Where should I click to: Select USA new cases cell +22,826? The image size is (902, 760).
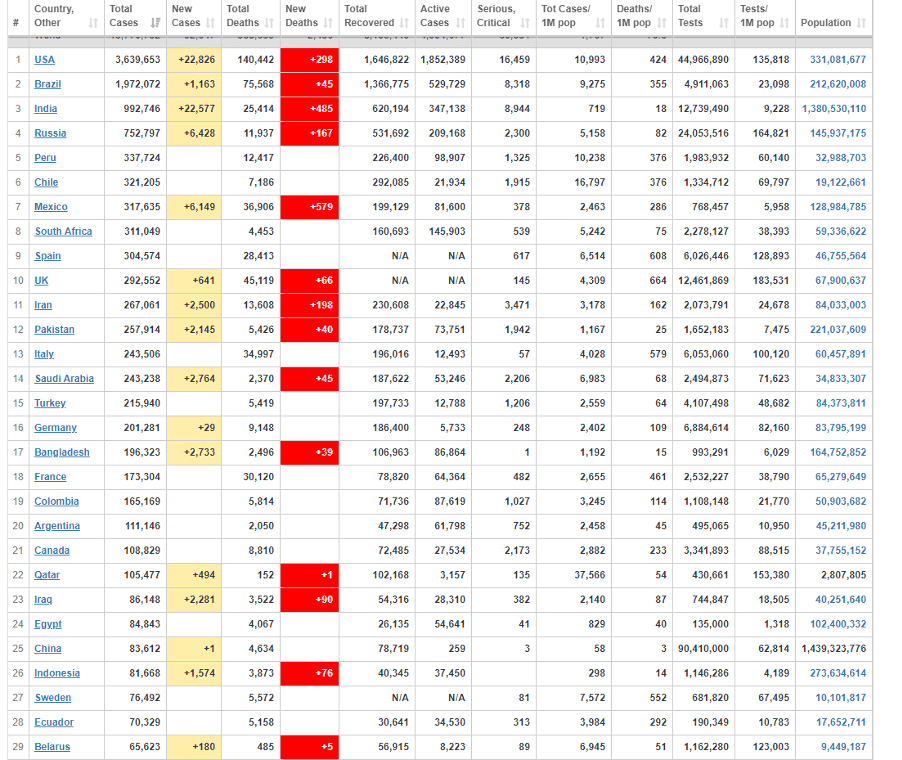tap(194, 60)
